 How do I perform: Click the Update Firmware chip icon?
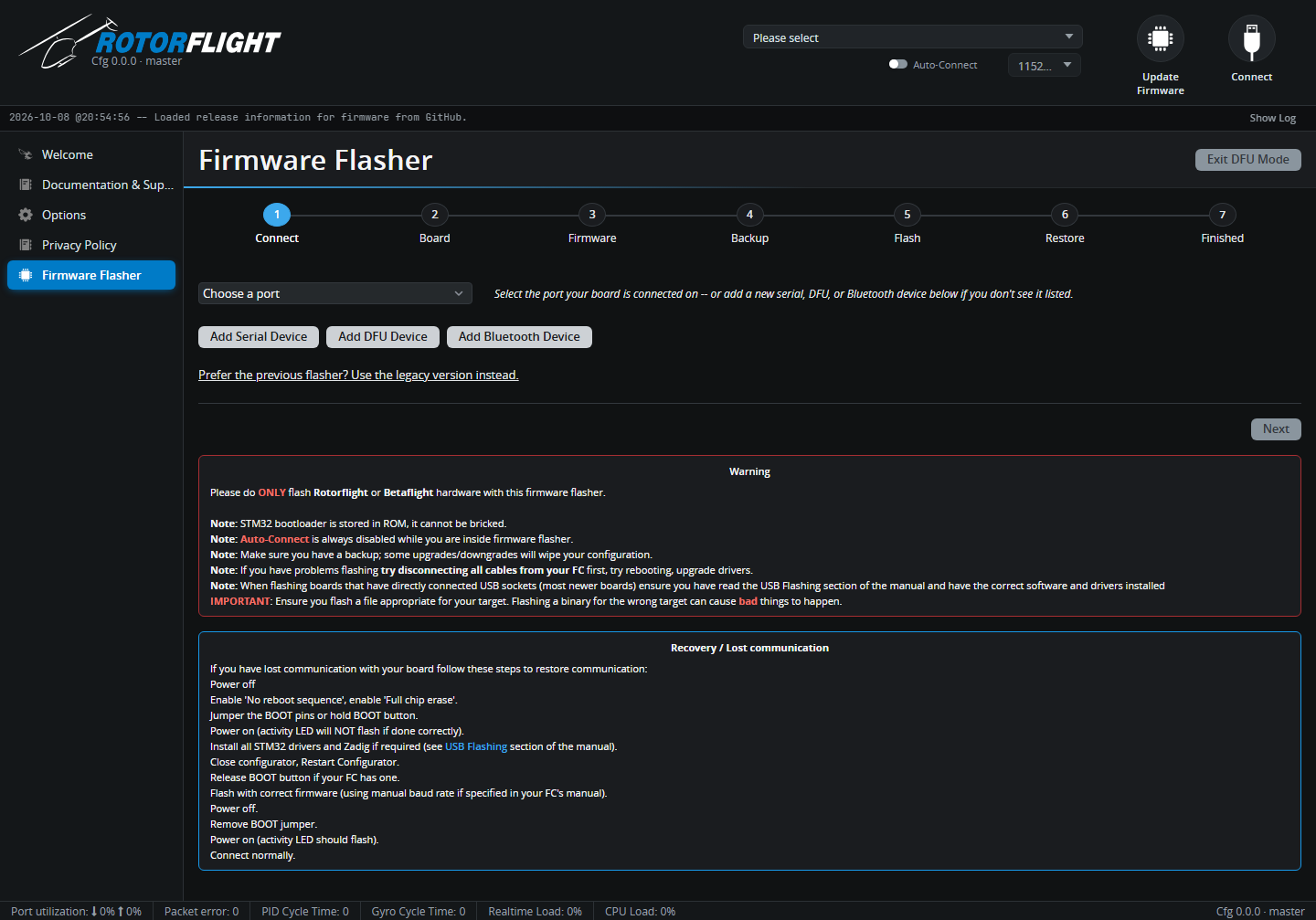click(1160, 38)
